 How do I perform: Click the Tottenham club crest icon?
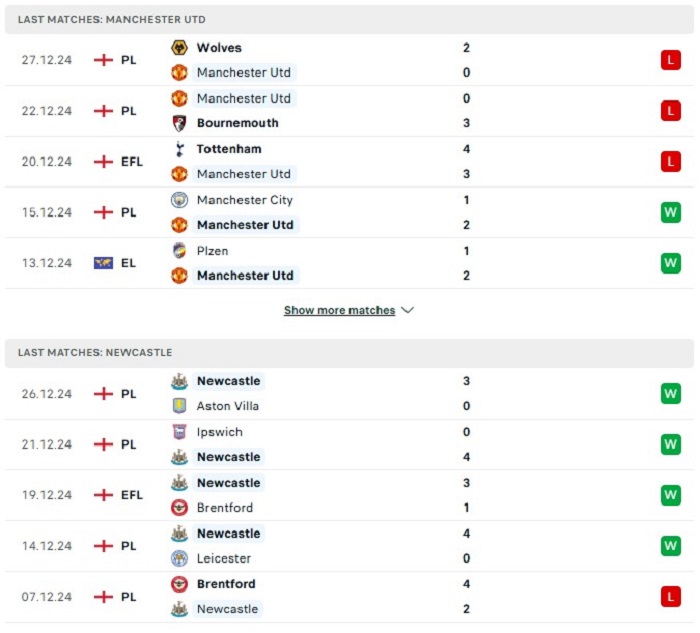pyautogui.click(x=179, y=149)
